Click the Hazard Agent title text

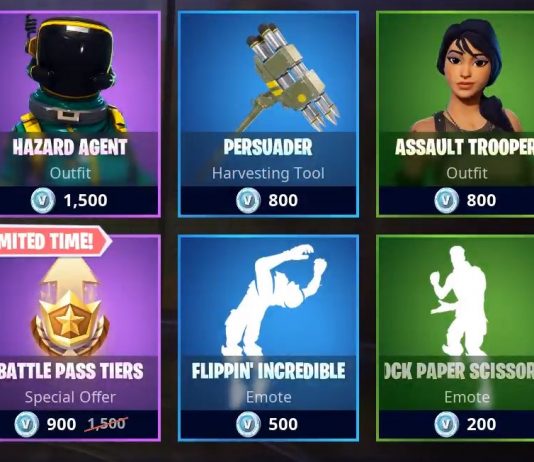click(x=70, y=147)
